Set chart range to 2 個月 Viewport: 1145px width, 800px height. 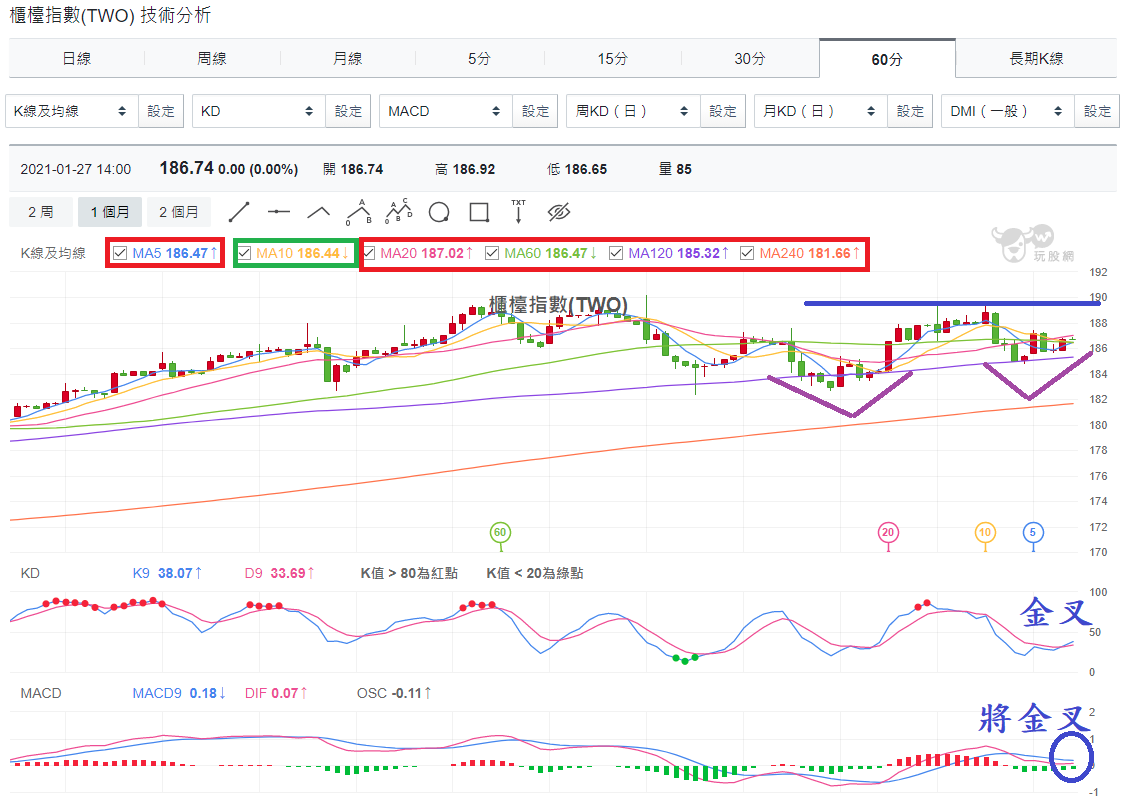click(179, 212)
